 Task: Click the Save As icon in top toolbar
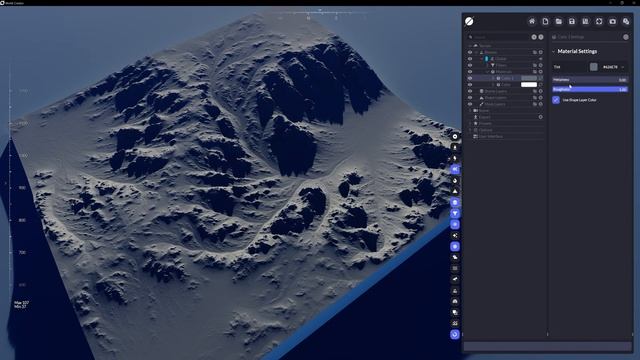point(585,21)
